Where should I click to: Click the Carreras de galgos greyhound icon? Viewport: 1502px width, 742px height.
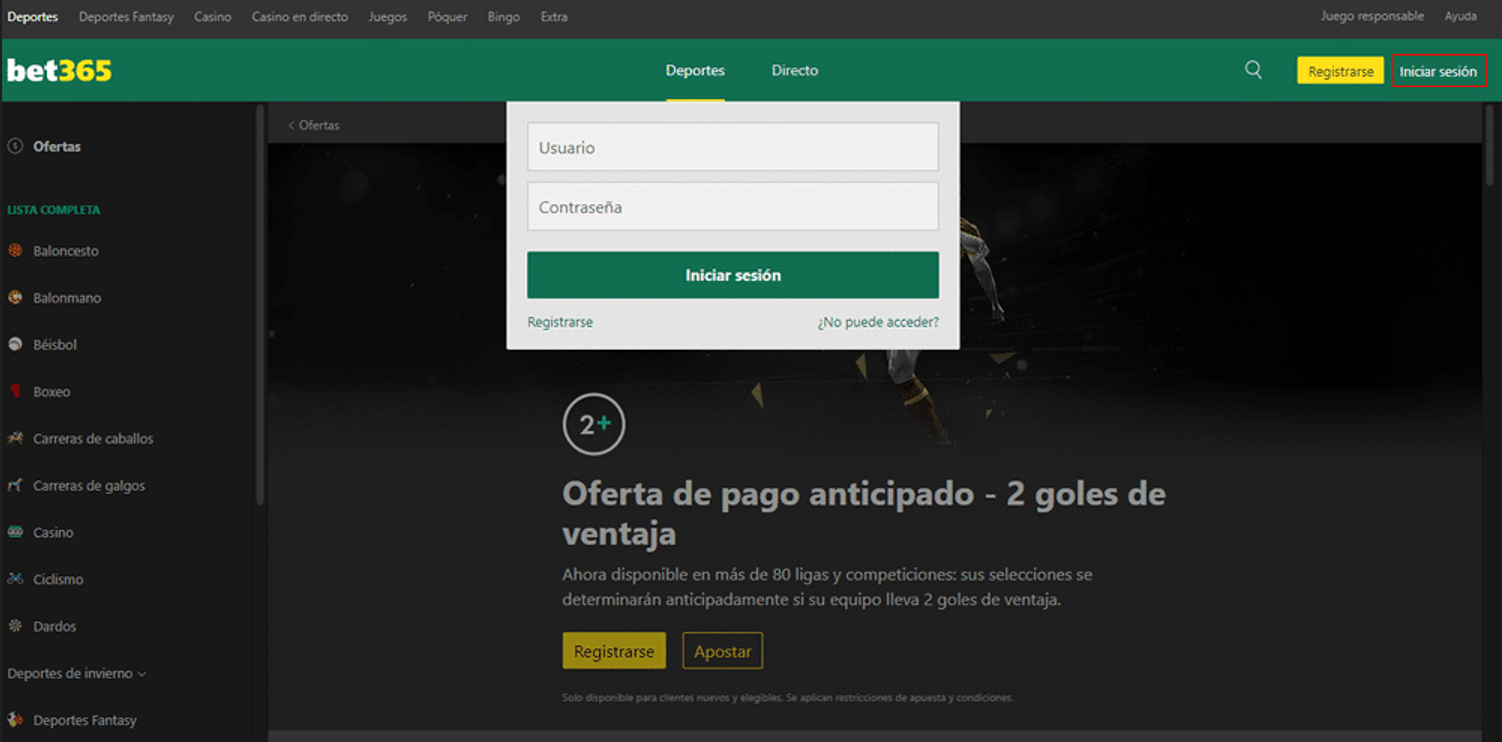click(x=15, y=485)
